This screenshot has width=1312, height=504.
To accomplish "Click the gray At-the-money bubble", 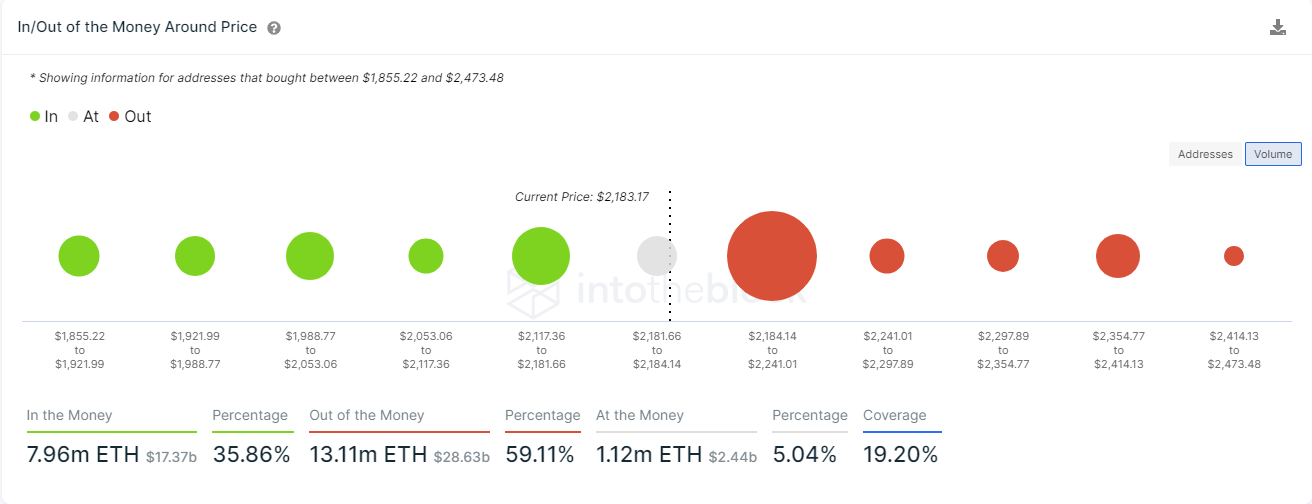I will pyautogui.click(x=657, y=256).
